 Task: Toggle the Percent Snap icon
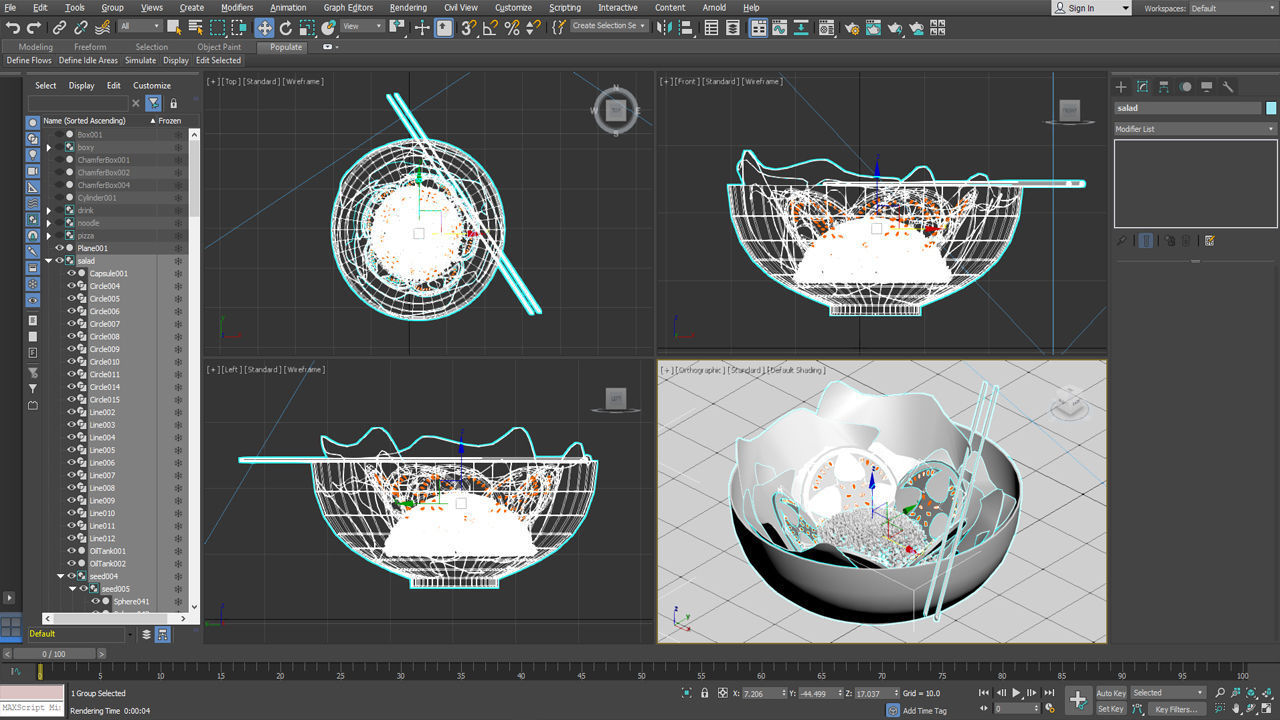[x=512, y=28]
